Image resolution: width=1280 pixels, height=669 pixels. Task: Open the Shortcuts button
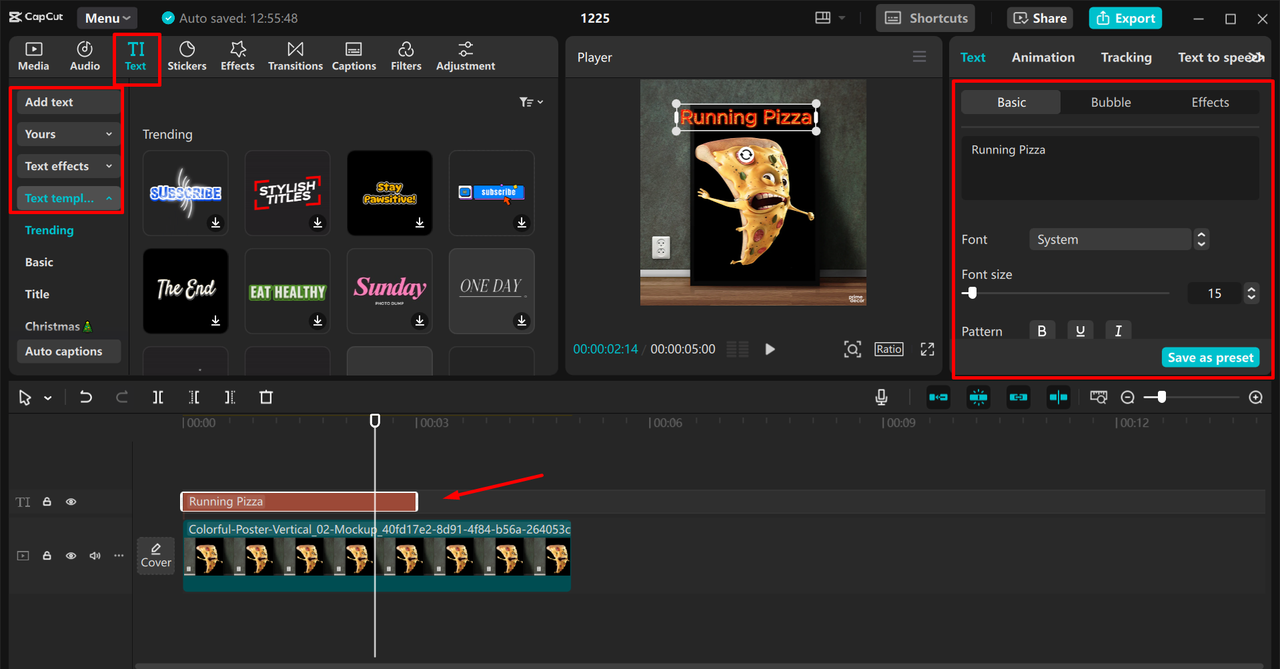[926, 18]
